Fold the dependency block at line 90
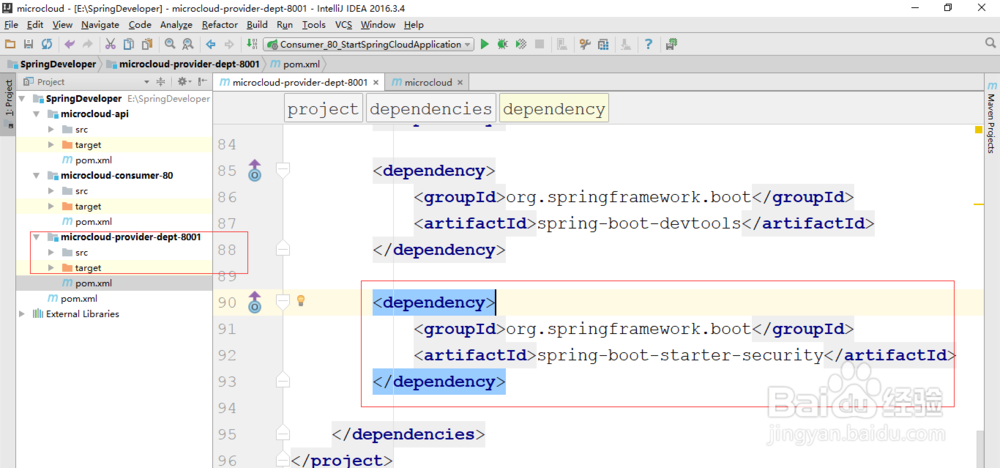1000x468 pixels. coord(283,302)
